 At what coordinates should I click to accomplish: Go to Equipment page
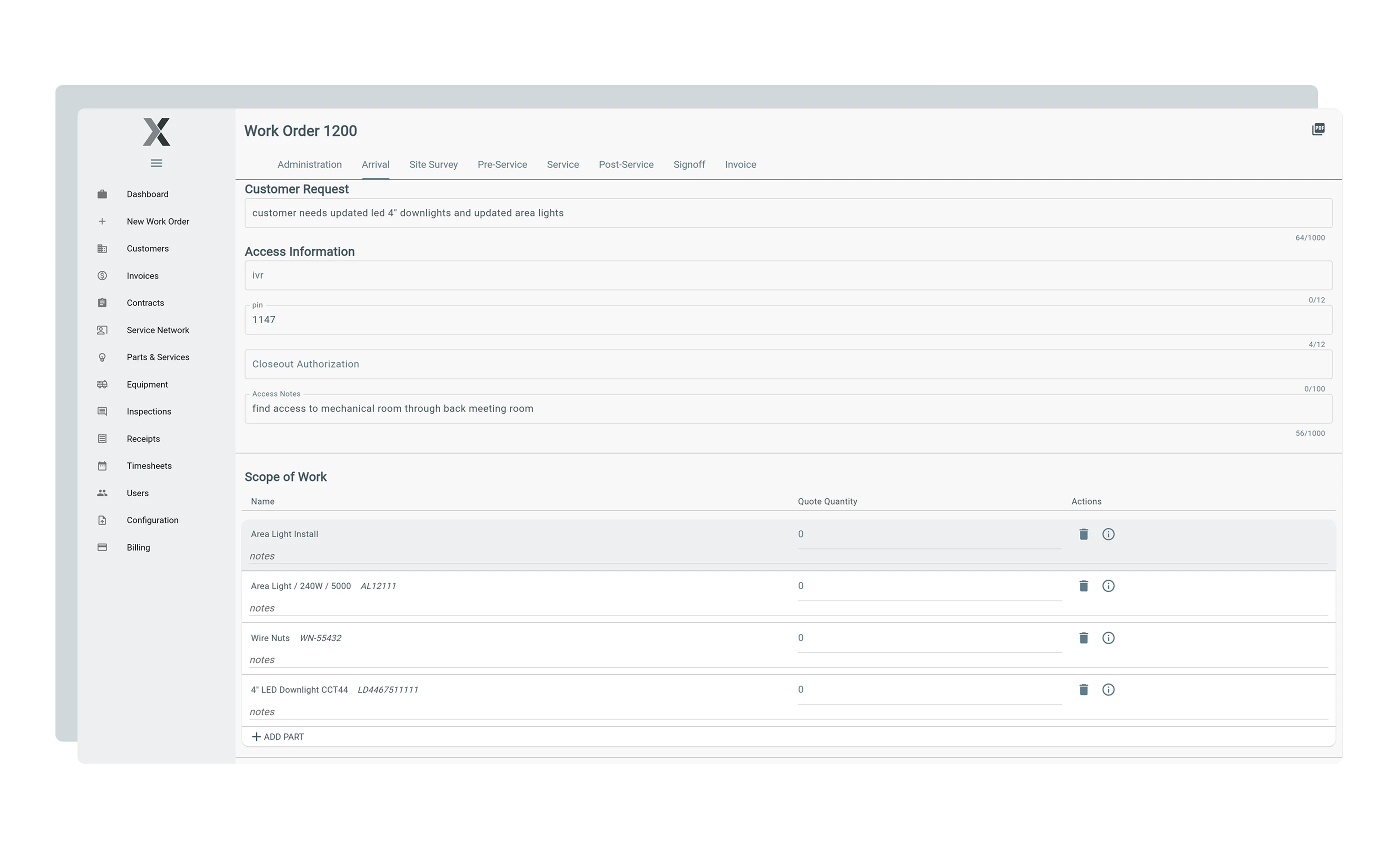[x=147, y=384]
